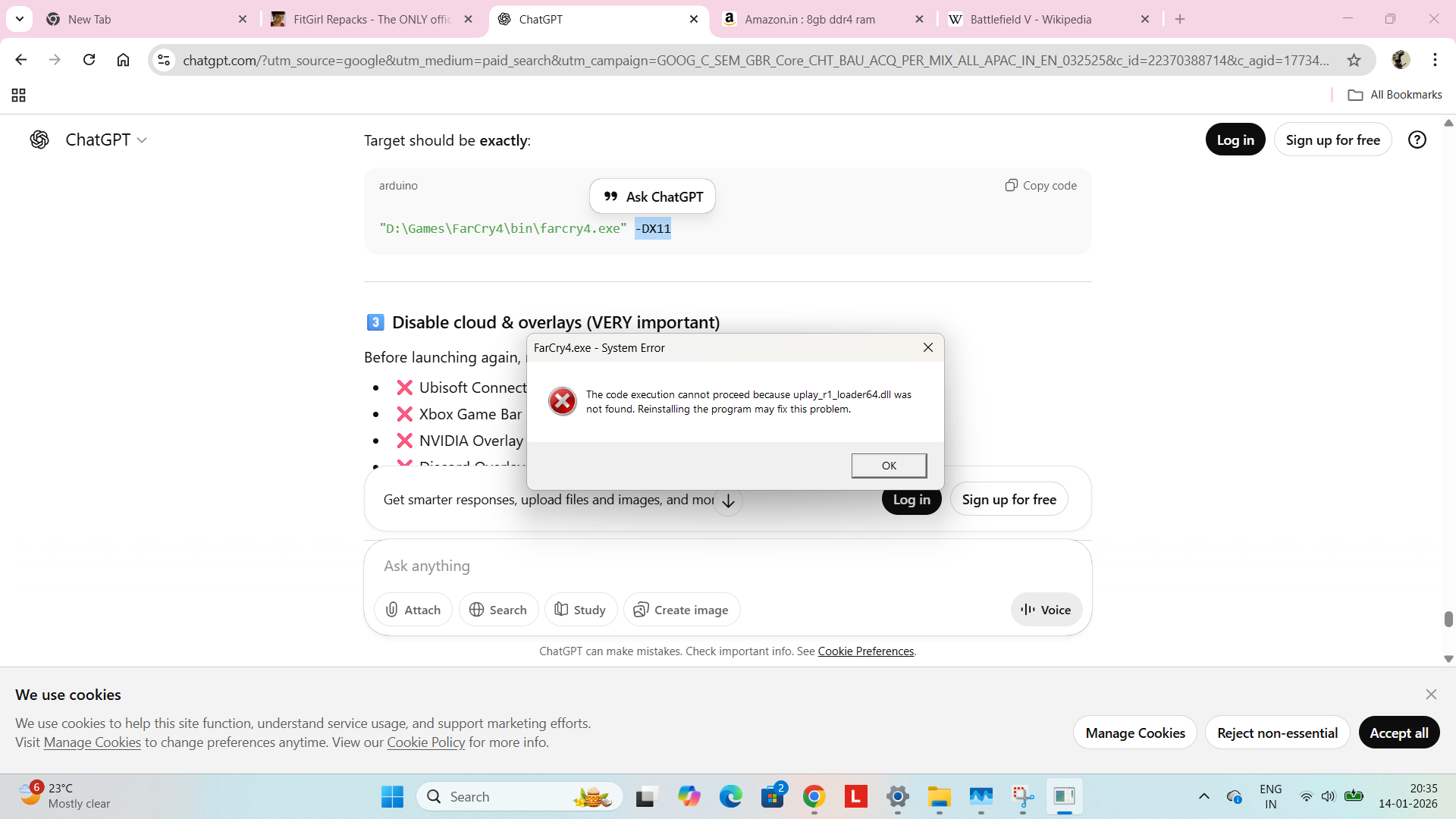Click the page vertical scrollbar thumb

click(x=1448, y=619)
